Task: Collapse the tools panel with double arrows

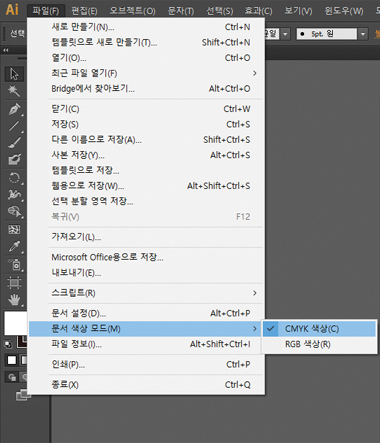Action: (x=6, y=50)
